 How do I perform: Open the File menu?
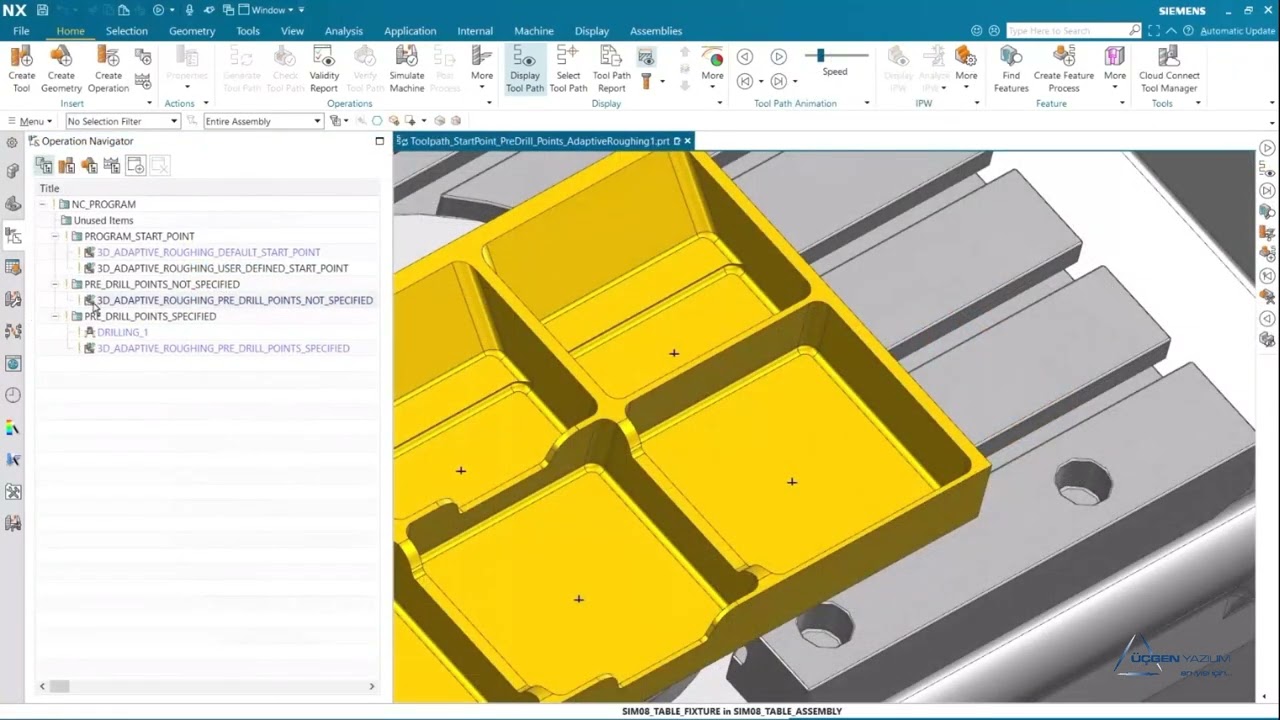point(21,31)
